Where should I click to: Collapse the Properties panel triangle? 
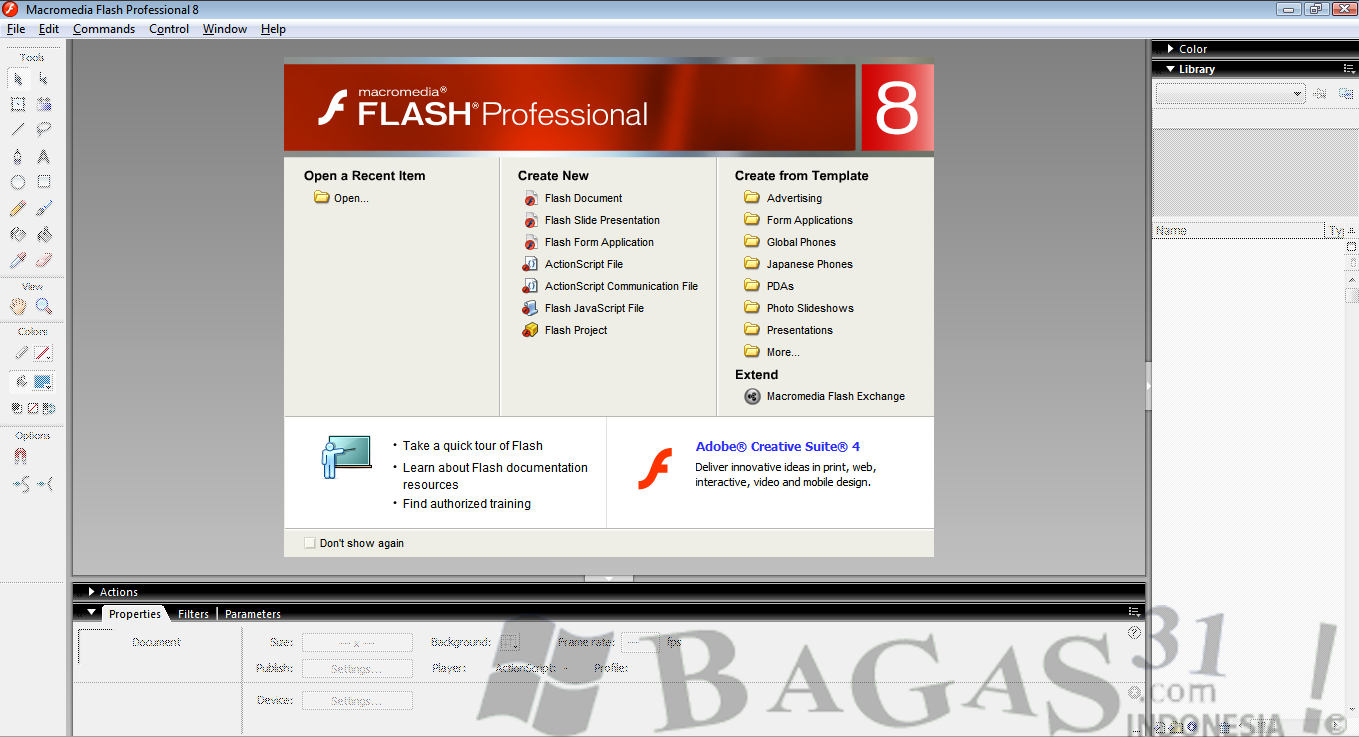point(91,613)
